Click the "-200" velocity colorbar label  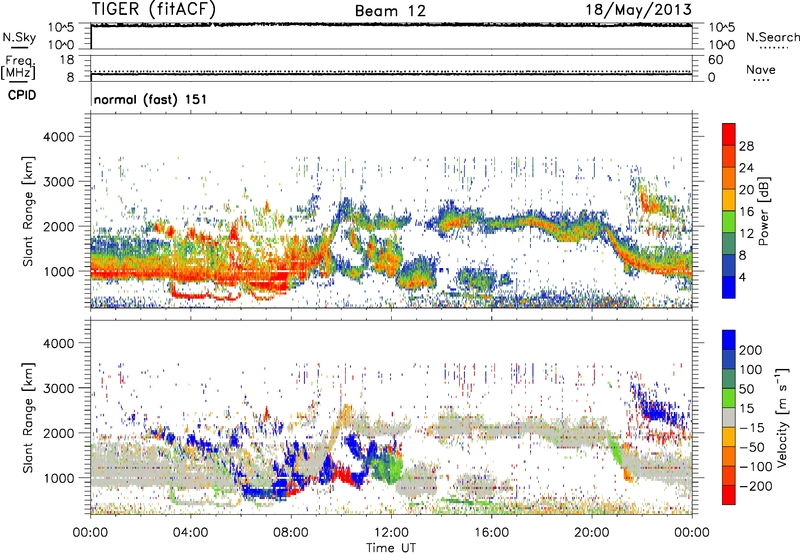pos(756,486)
